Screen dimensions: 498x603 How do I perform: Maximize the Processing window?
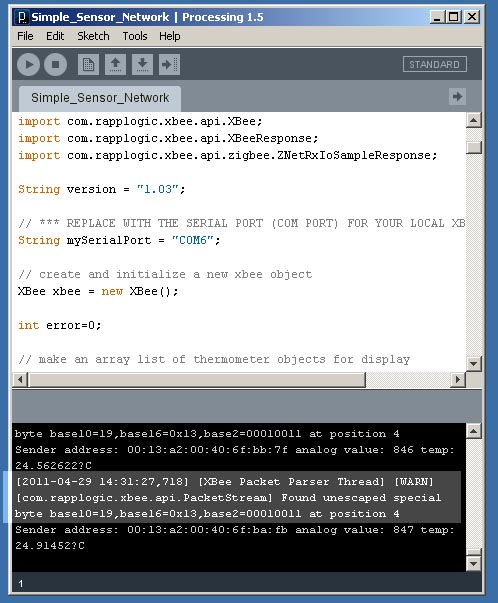coord(454,17)
